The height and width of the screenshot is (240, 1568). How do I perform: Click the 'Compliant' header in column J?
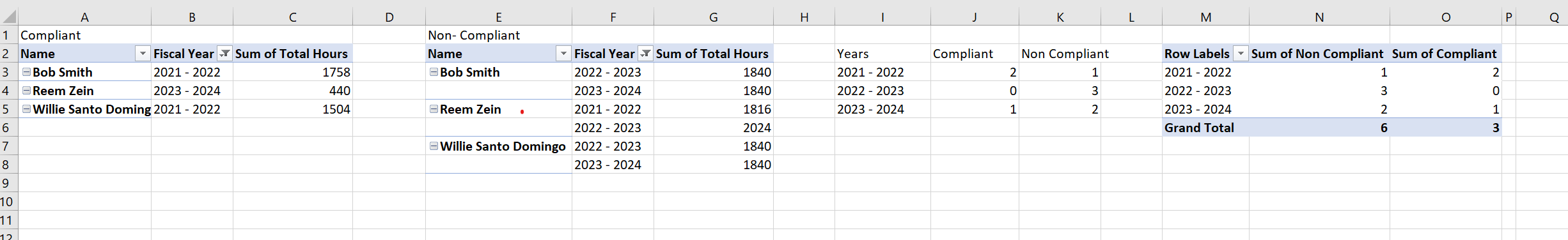975,54
